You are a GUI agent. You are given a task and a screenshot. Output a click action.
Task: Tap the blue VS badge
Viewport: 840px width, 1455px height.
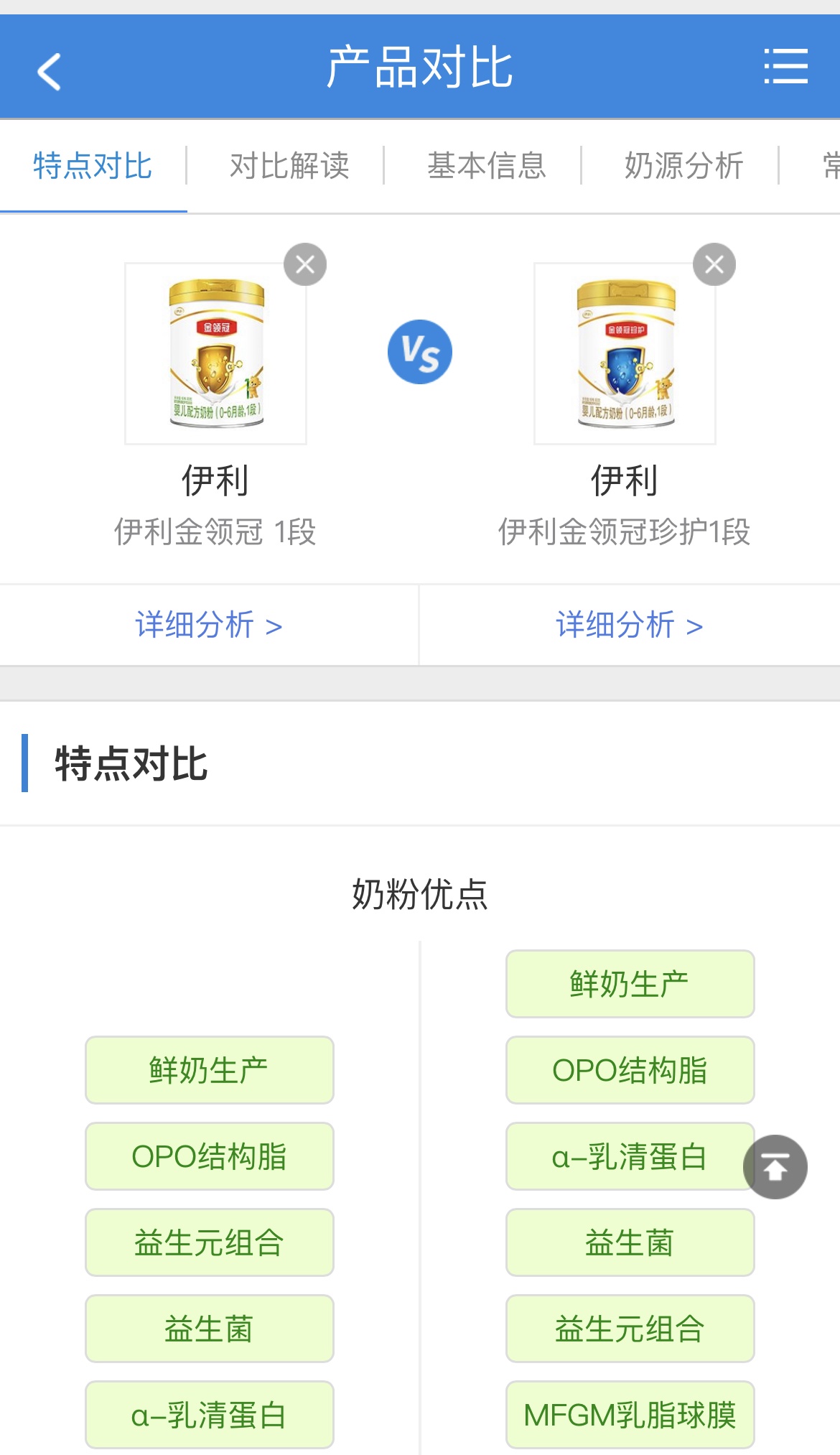[x=420, y=352]
